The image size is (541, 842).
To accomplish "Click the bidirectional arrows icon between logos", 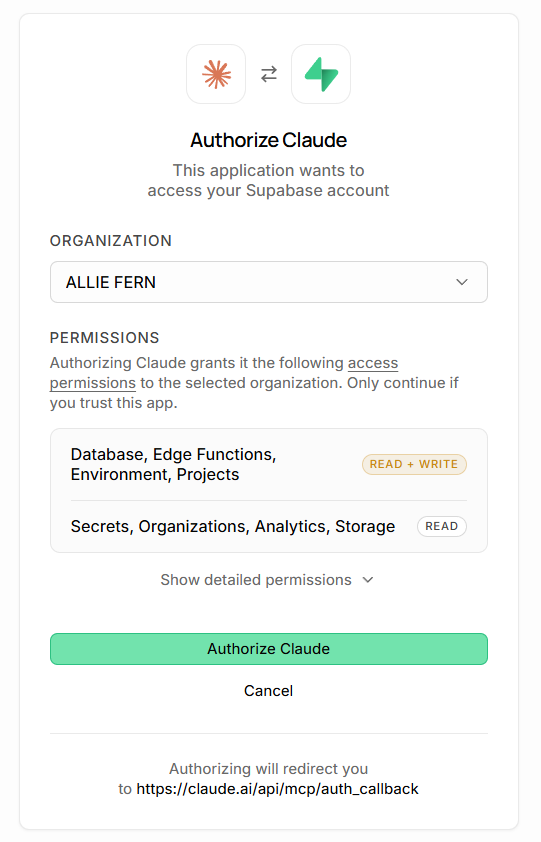I will point(269,74).
